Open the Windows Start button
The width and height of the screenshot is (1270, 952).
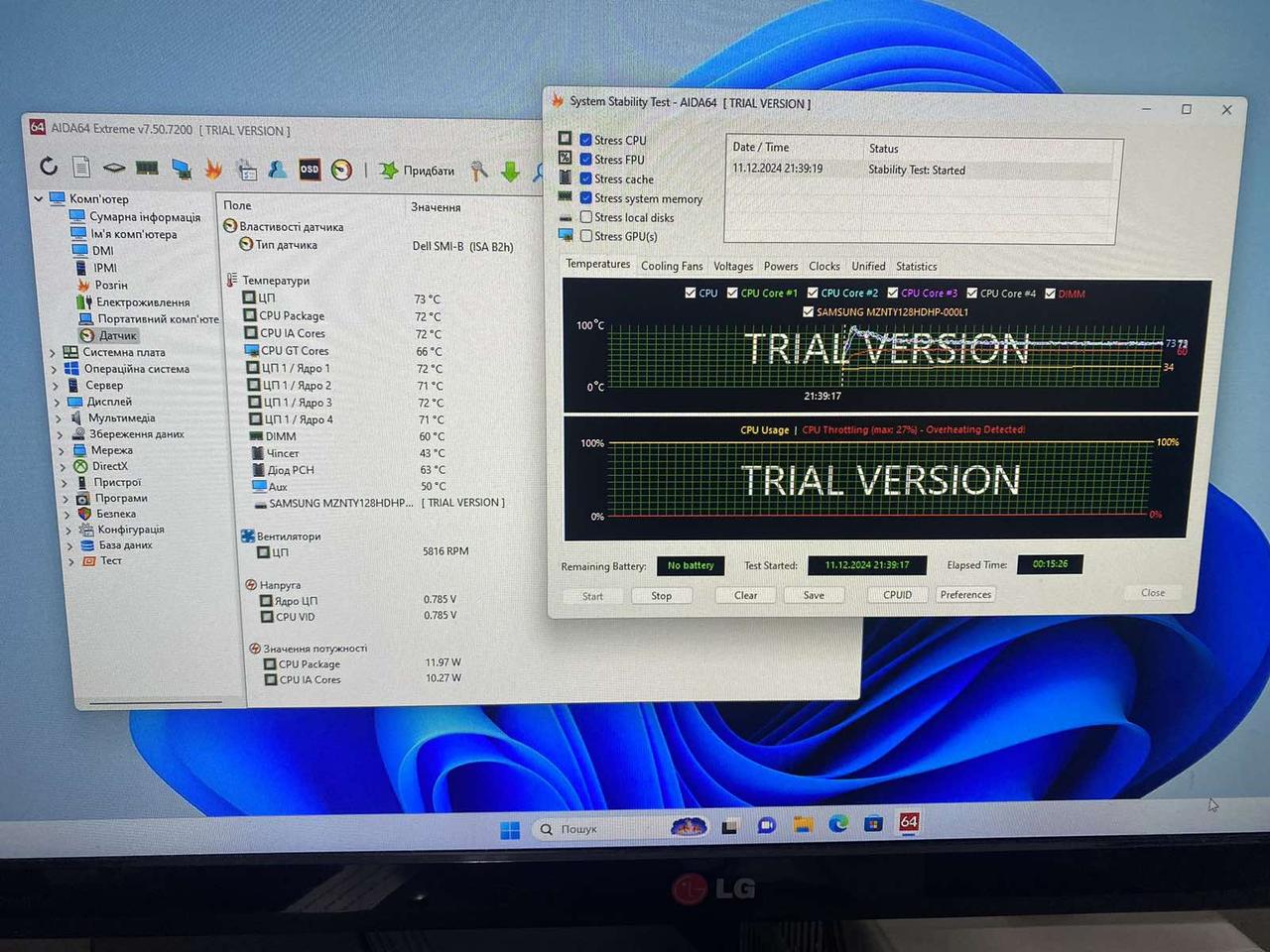[510, 830]
